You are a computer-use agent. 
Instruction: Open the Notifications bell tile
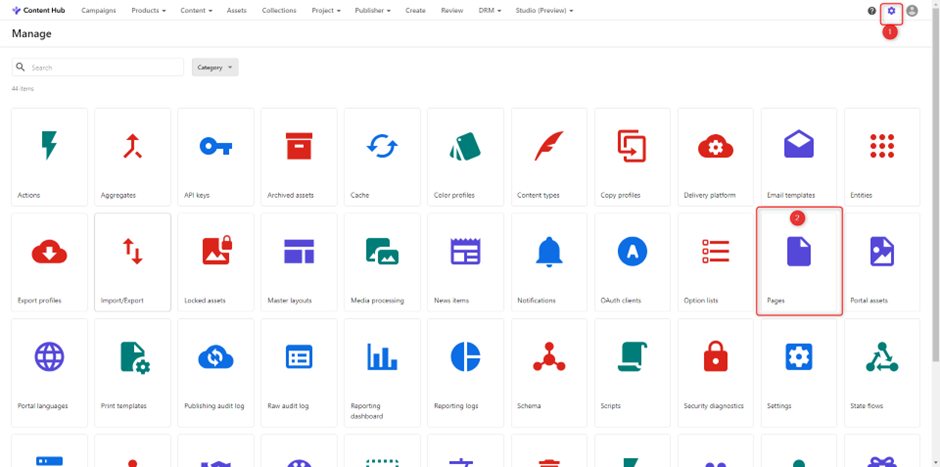549,262
